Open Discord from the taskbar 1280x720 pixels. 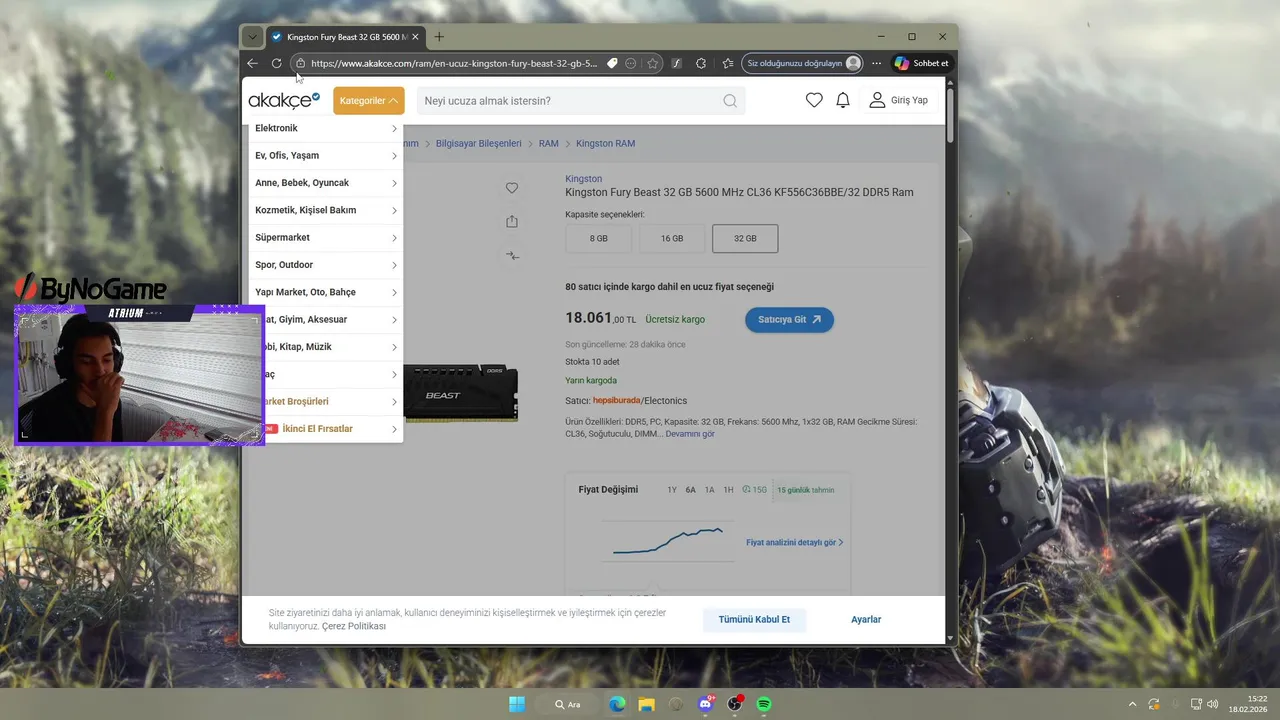point(706,704)
